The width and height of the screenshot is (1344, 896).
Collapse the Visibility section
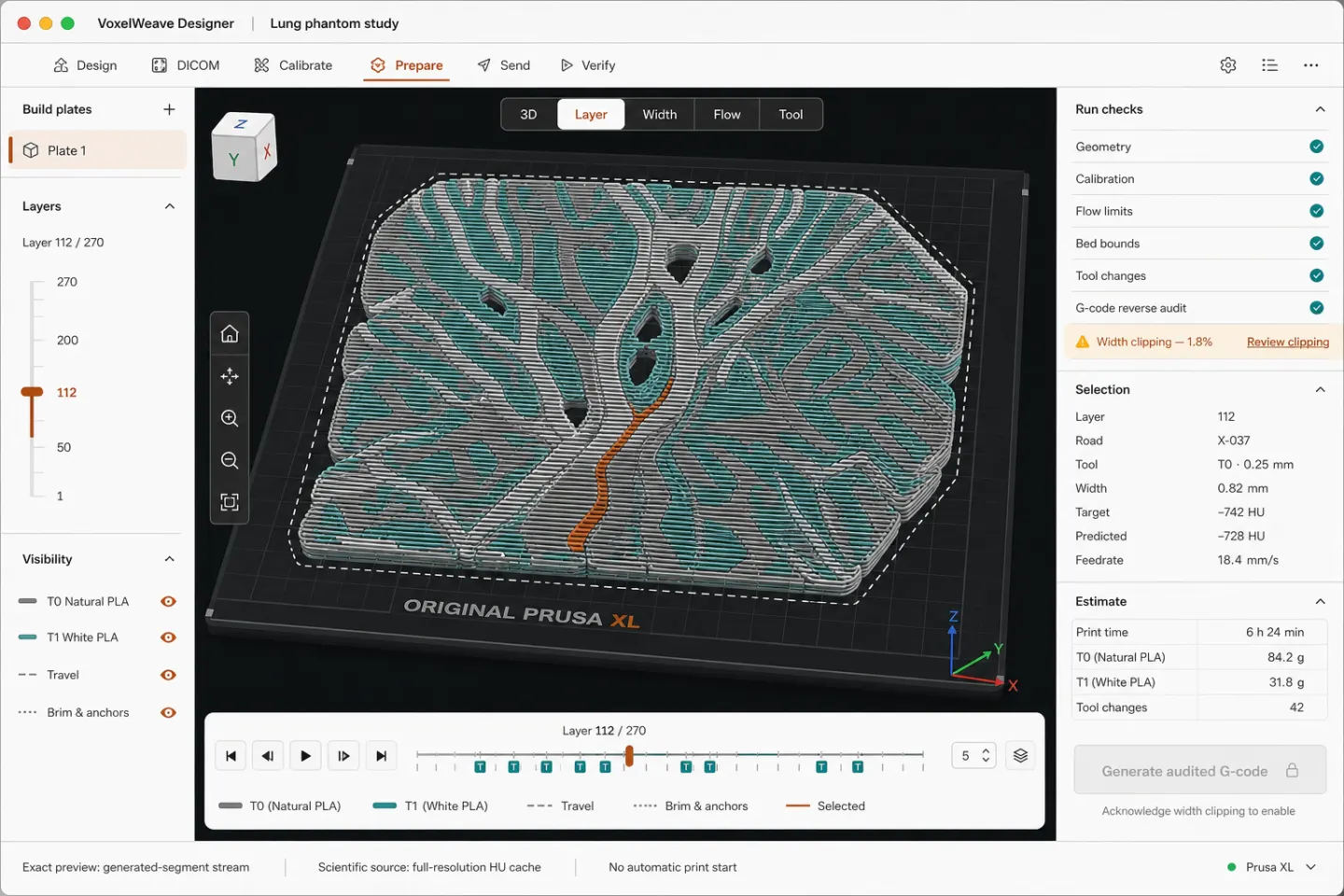point(169,559)
